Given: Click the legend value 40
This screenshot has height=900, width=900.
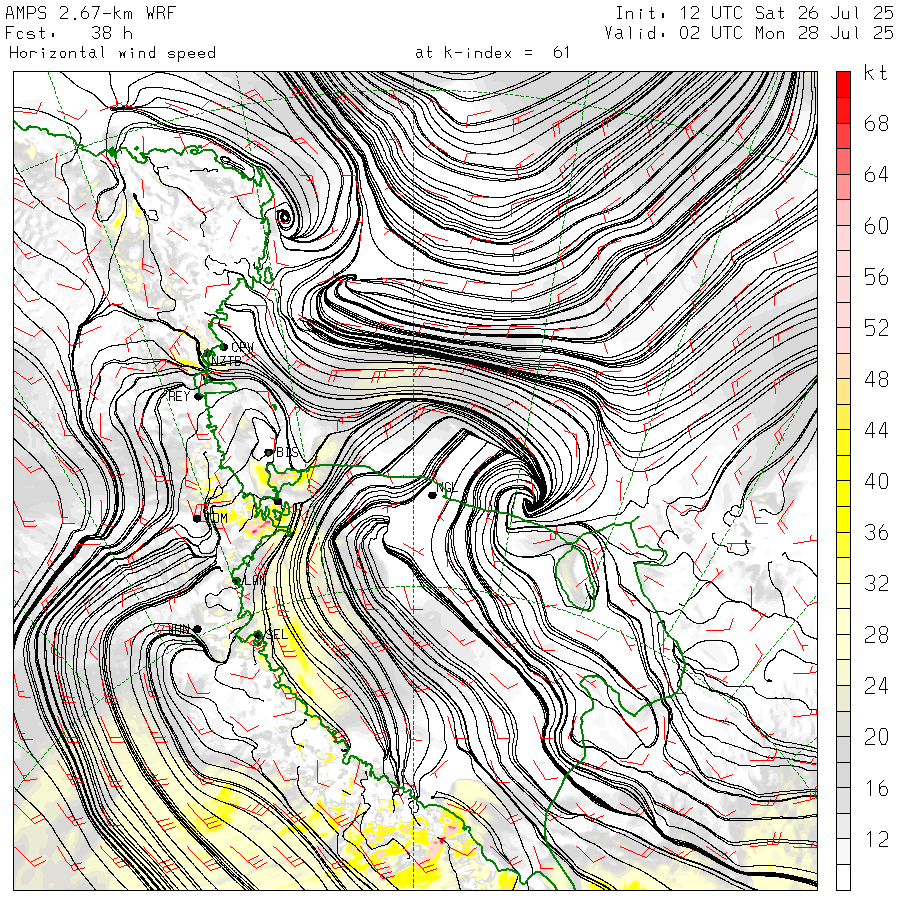Looking at the screenshot, I should 876,481.
